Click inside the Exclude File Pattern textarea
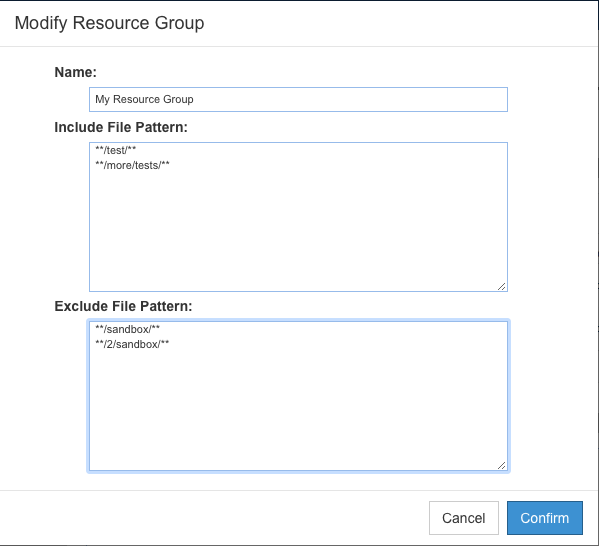 tap(298, 396)
